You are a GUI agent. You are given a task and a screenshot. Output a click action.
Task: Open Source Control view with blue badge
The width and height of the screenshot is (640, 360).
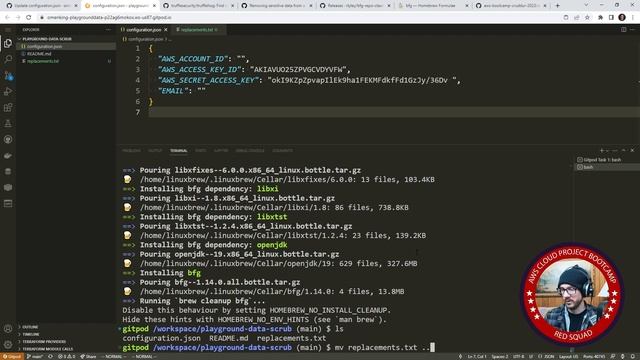pyautogui.click(x=8, y=76)
